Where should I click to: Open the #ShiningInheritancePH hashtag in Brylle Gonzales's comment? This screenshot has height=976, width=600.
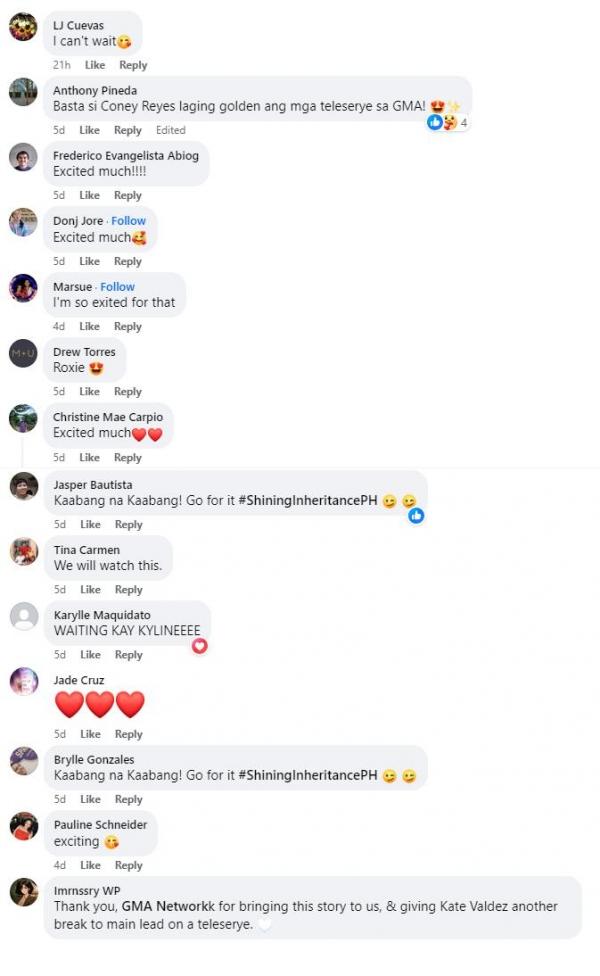coord(308,776)
